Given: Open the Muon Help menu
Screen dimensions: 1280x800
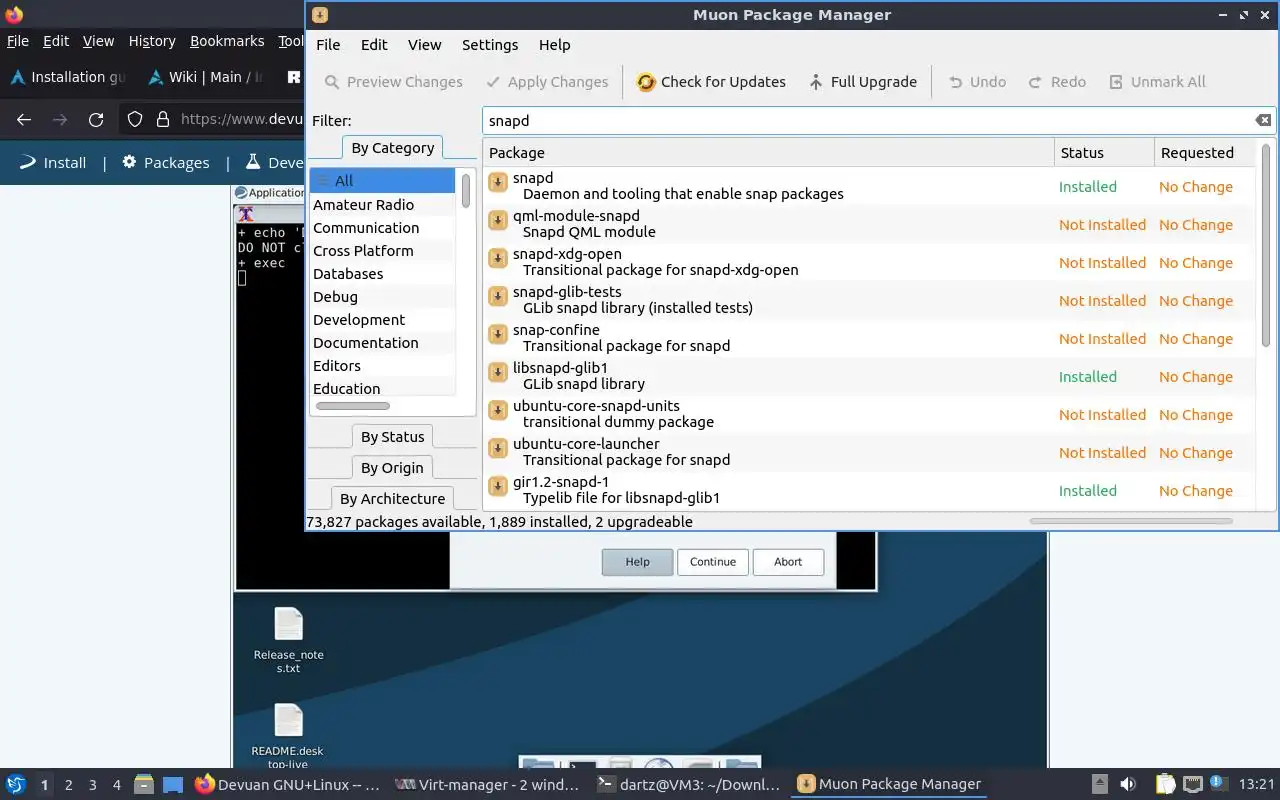Looking at the screenshot, I should coord(554,45).
